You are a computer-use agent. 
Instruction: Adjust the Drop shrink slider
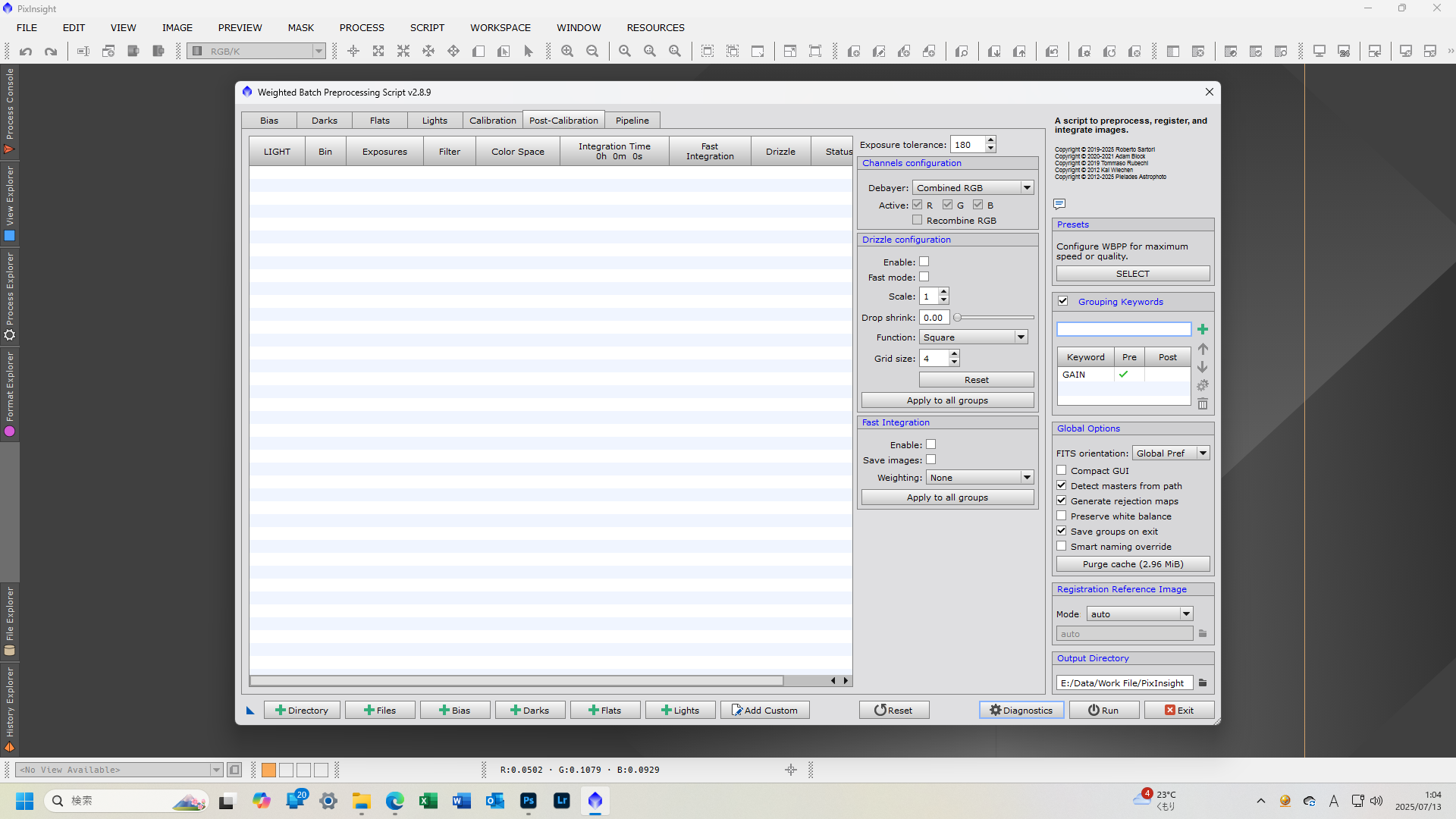click(x=994, y=318)
